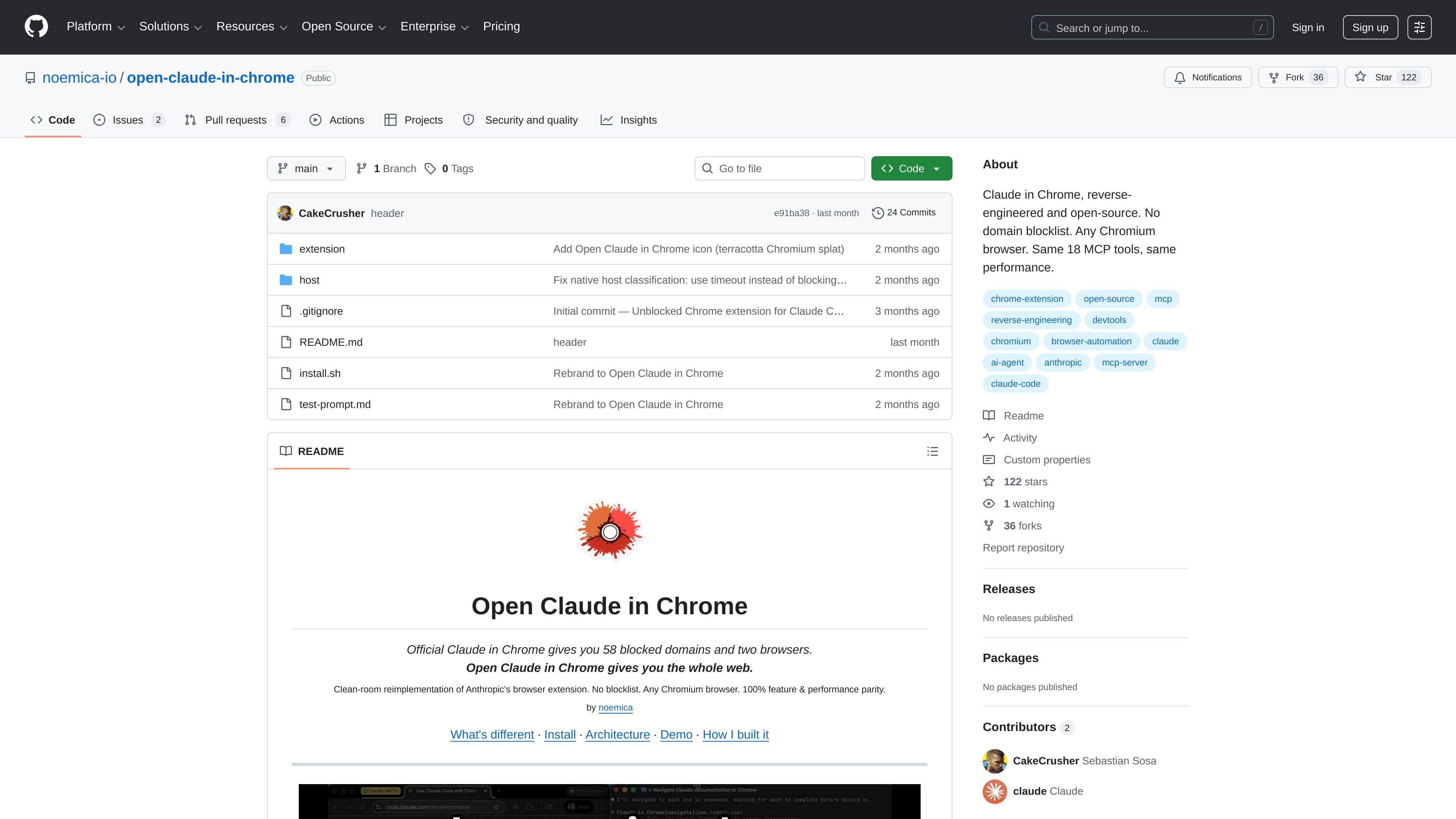
Task: Click the .gitignore file icon
Action: point(286,311)
